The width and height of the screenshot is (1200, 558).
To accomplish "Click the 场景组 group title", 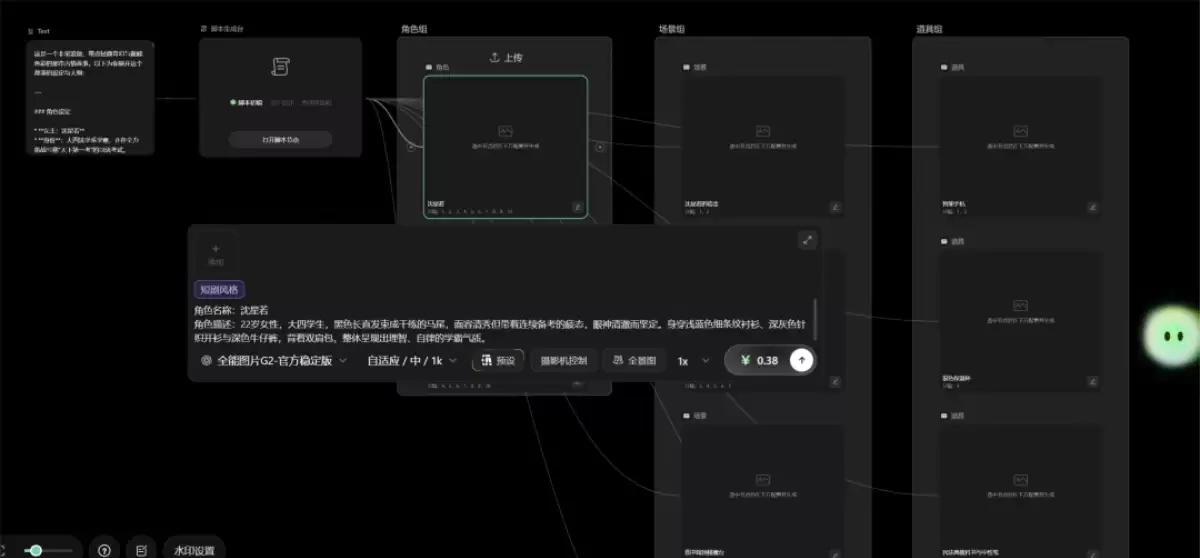I will click(672, 29).
